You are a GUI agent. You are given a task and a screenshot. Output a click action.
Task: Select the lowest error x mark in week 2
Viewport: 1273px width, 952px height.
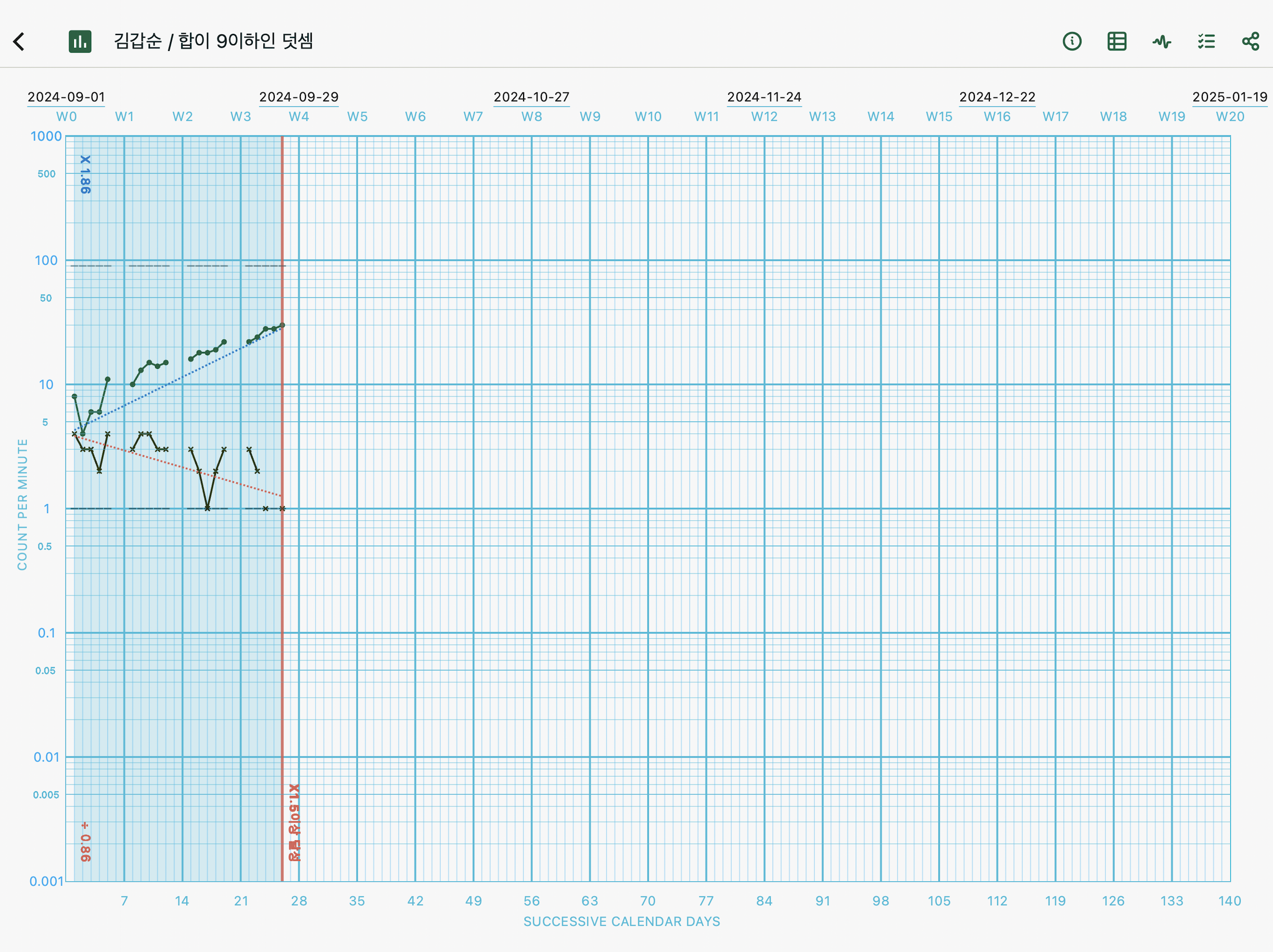click(x=207, y=508)
